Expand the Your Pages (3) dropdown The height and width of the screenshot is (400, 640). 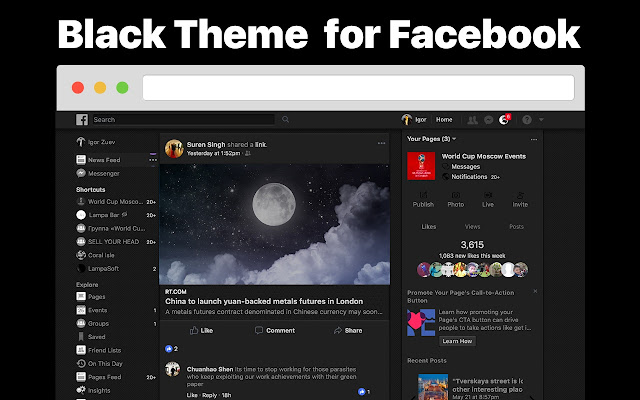click(x=431, y=139)
